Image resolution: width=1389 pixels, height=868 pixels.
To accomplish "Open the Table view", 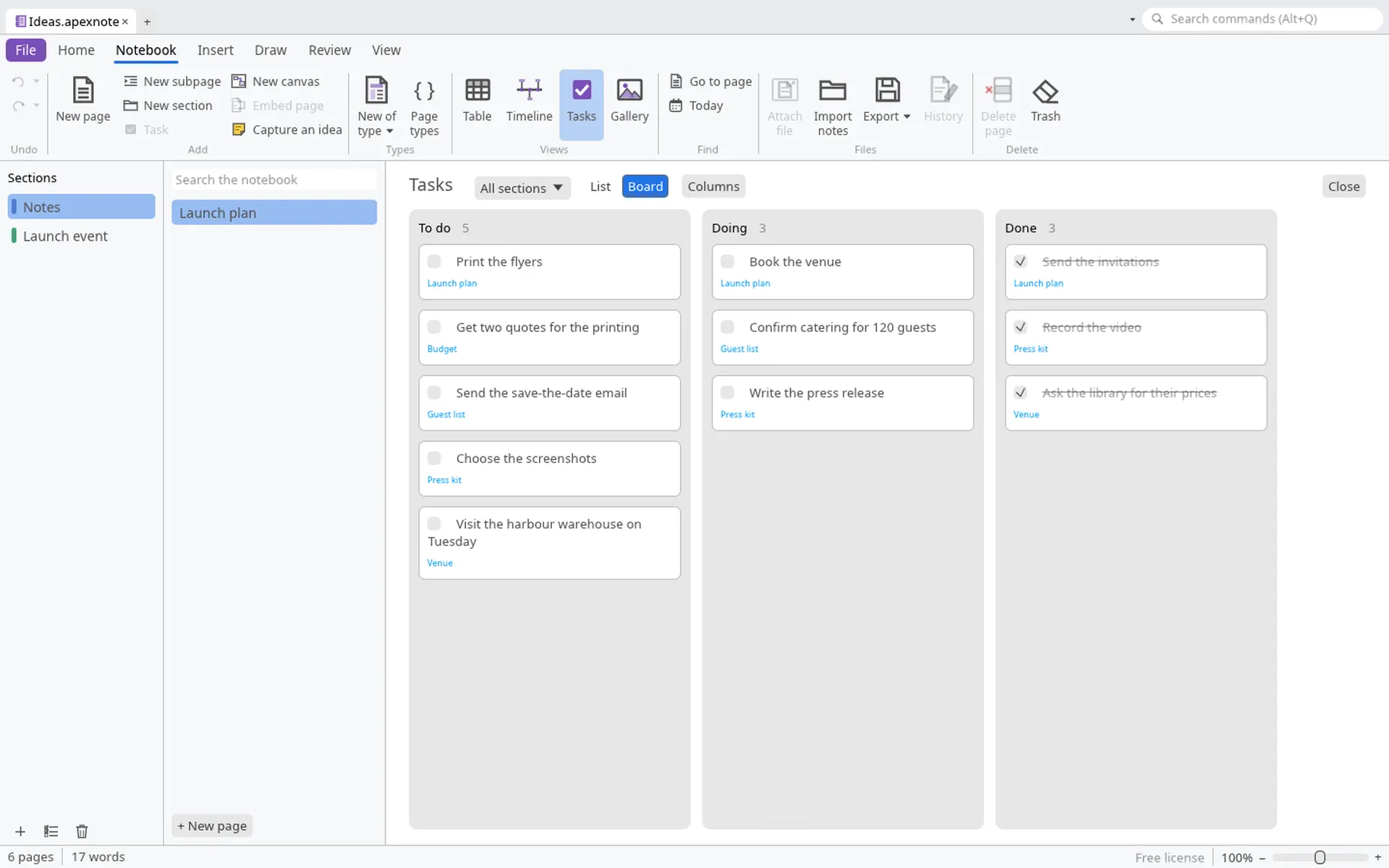I will point(477,100).
